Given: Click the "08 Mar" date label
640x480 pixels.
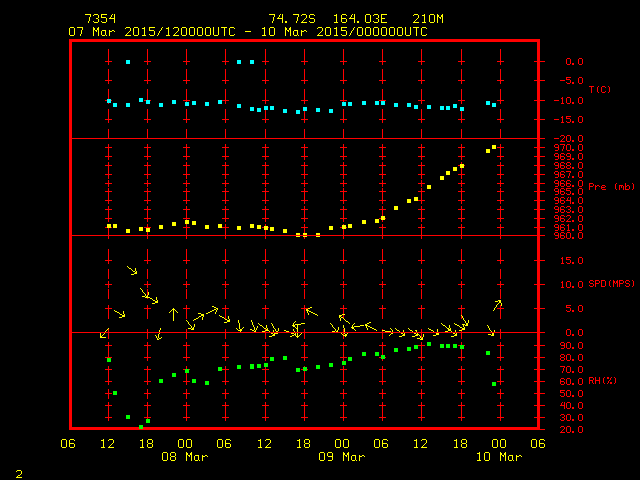Looking at the screenshot, I should tap(185, 456).
